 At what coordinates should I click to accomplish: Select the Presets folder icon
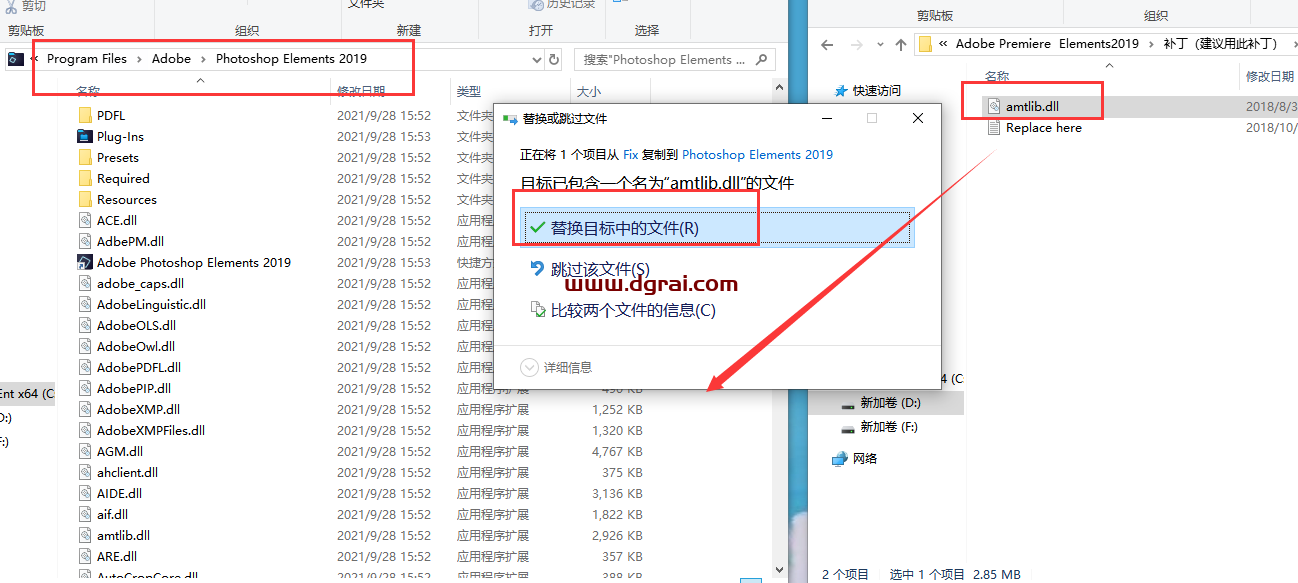[85, 158]
